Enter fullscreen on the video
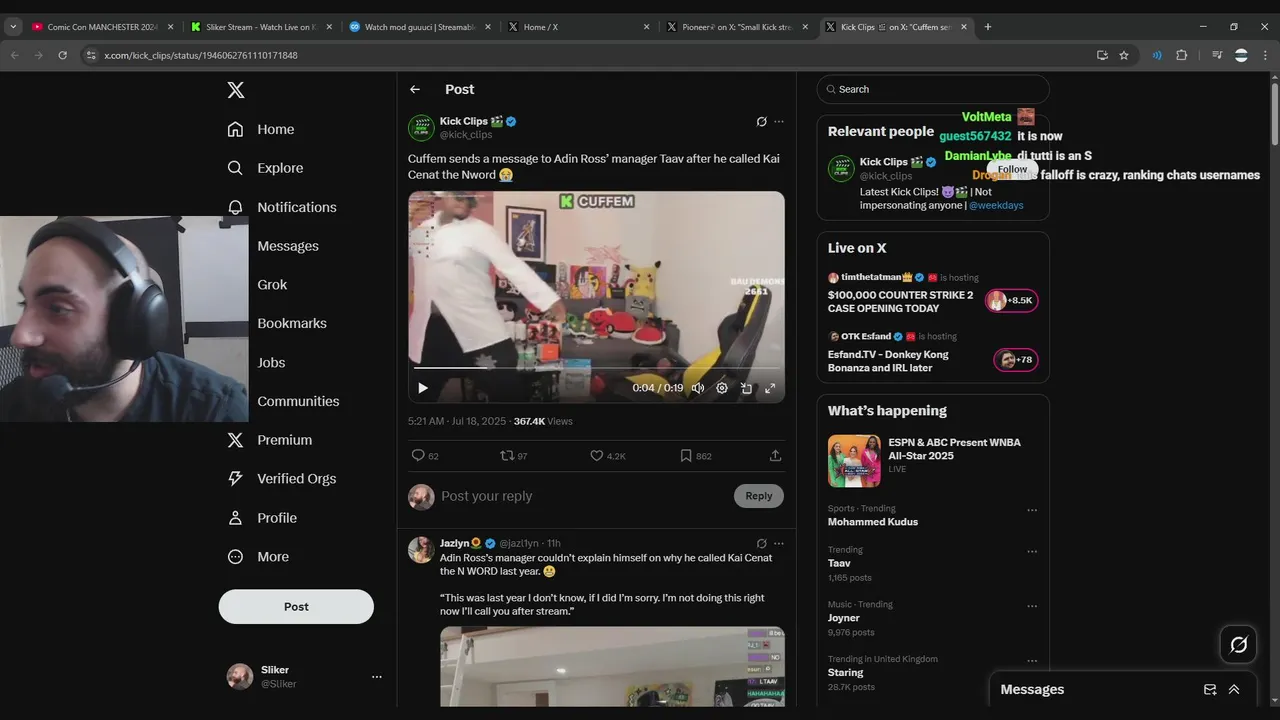Image resolution: width=1280 pixels, height=720 pixels. (x=770, y=388)
